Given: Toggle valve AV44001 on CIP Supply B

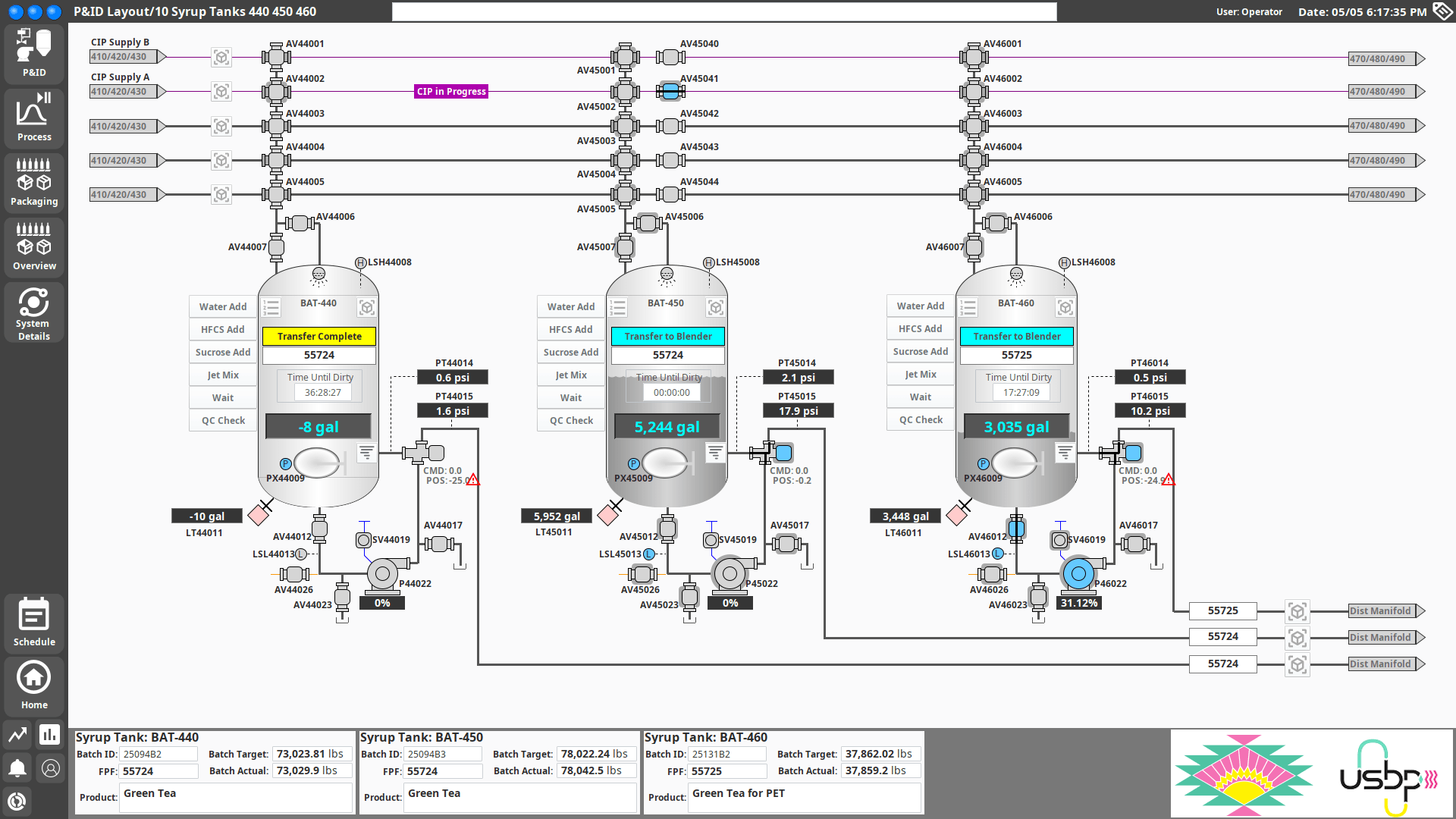Looking at the screenshot, I should tap(275, 56).
